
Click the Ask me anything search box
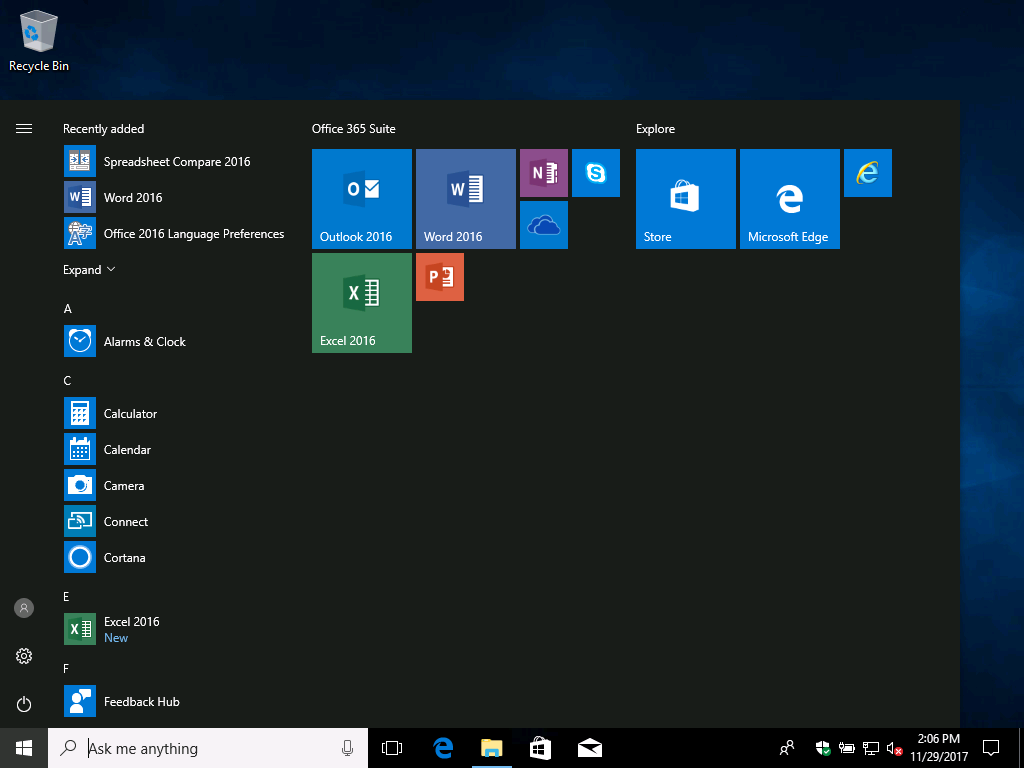208,748
